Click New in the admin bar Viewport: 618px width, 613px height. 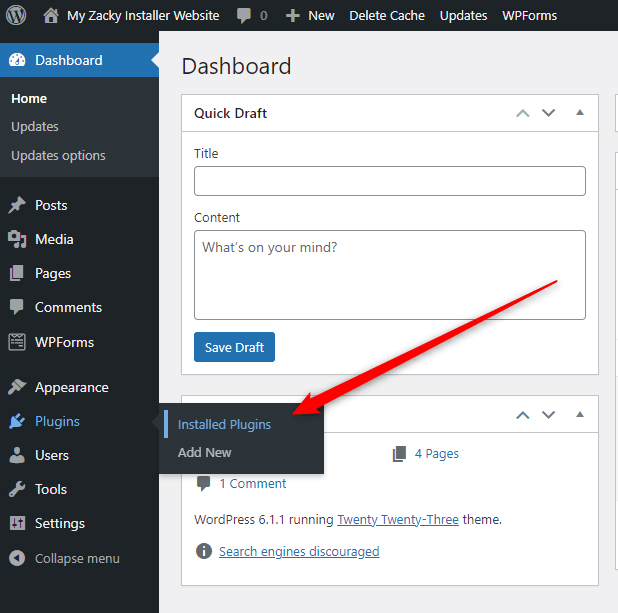click(x=321, y=16)
